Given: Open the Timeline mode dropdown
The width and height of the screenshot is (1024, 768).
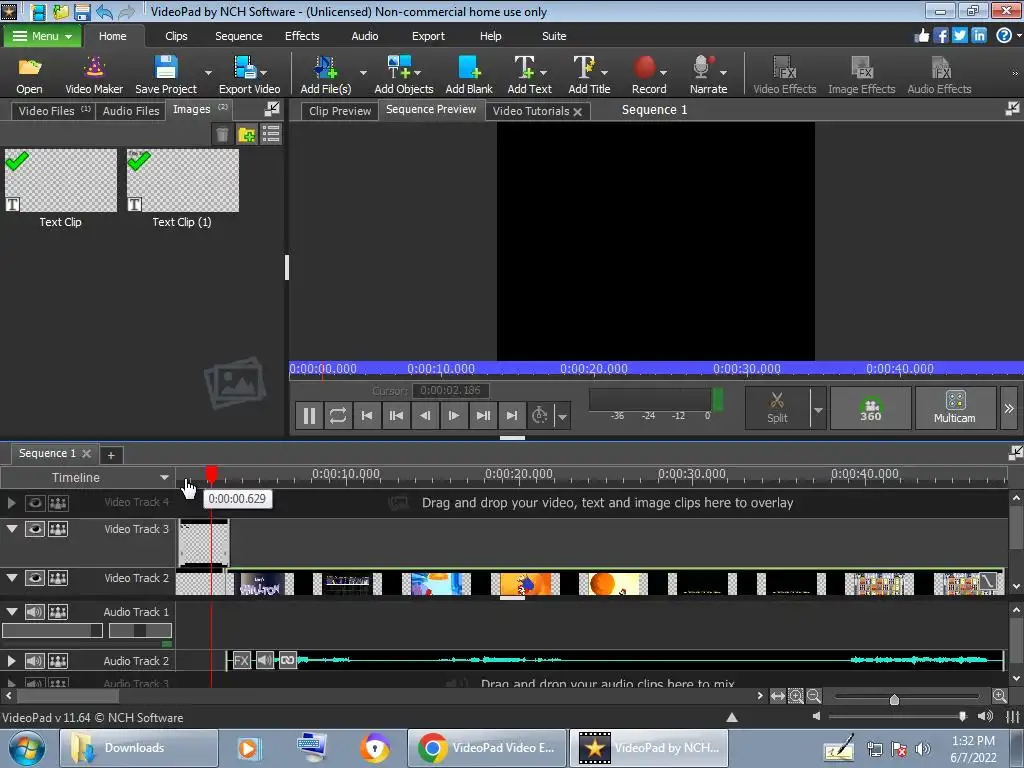Looking at the screenshot, I should point(164,477).
